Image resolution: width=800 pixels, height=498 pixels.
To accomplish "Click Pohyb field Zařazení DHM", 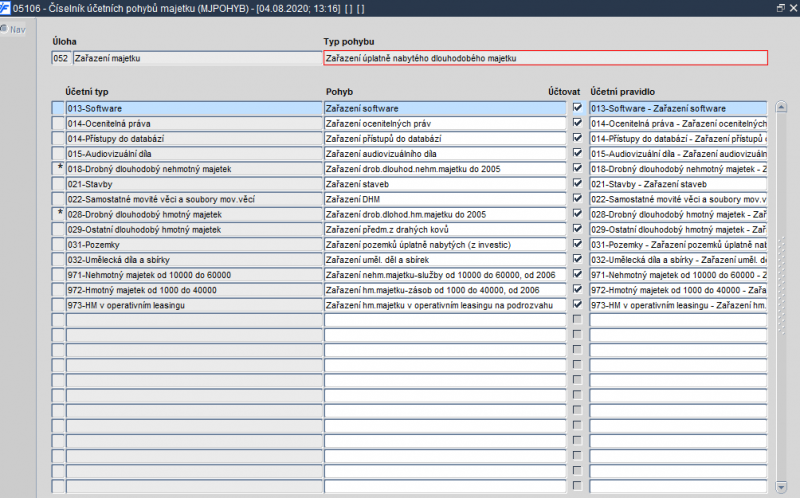I will pyautogui.click(x=445, y=199).
